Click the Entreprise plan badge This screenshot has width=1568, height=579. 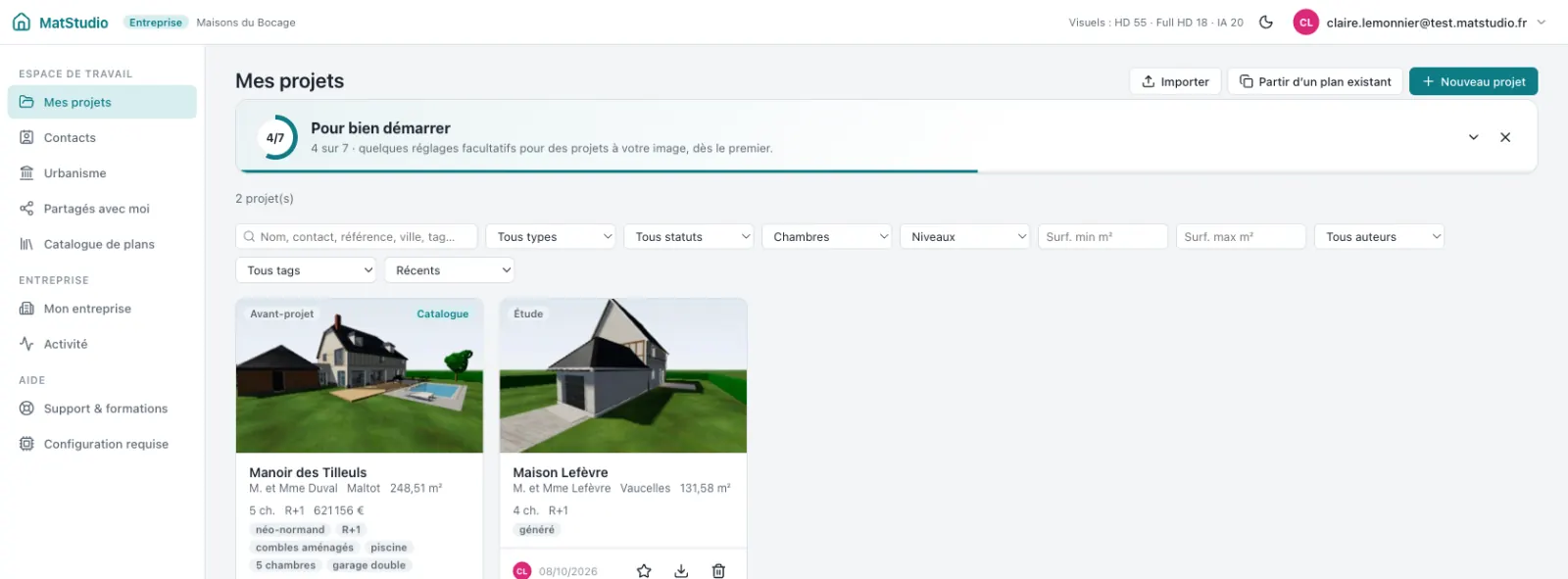point(156,23)
